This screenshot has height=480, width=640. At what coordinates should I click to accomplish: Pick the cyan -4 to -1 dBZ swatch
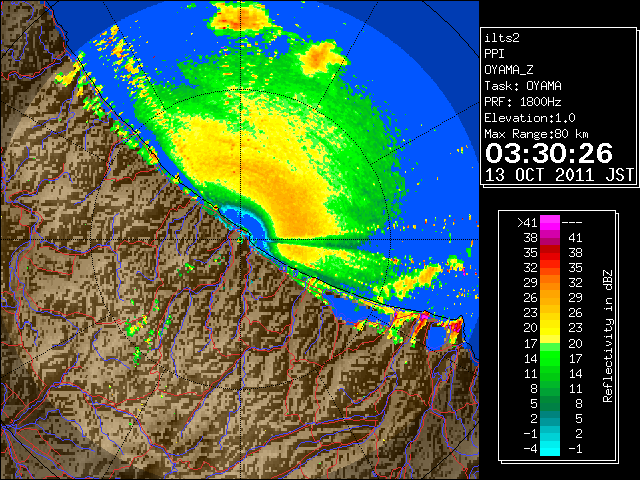coord(550,448)
